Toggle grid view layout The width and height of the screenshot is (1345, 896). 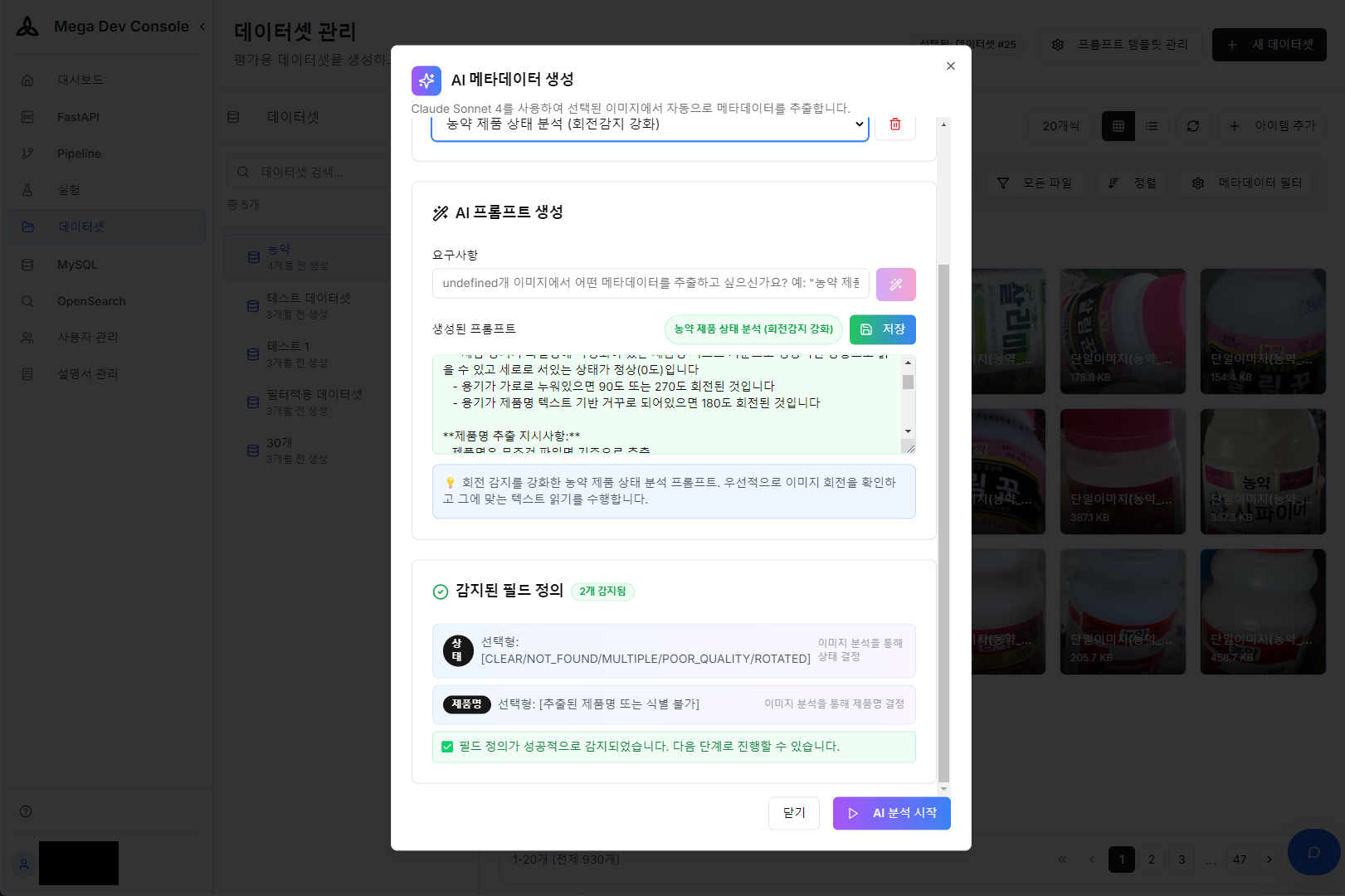click(x=1118, y=126)
